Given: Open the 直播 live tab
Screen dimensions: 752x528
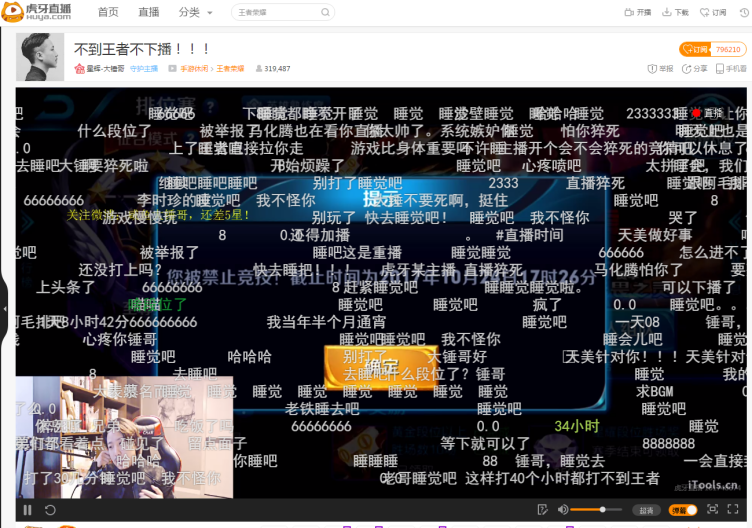Looking at the screenshot, I should [x=149, y=12].
